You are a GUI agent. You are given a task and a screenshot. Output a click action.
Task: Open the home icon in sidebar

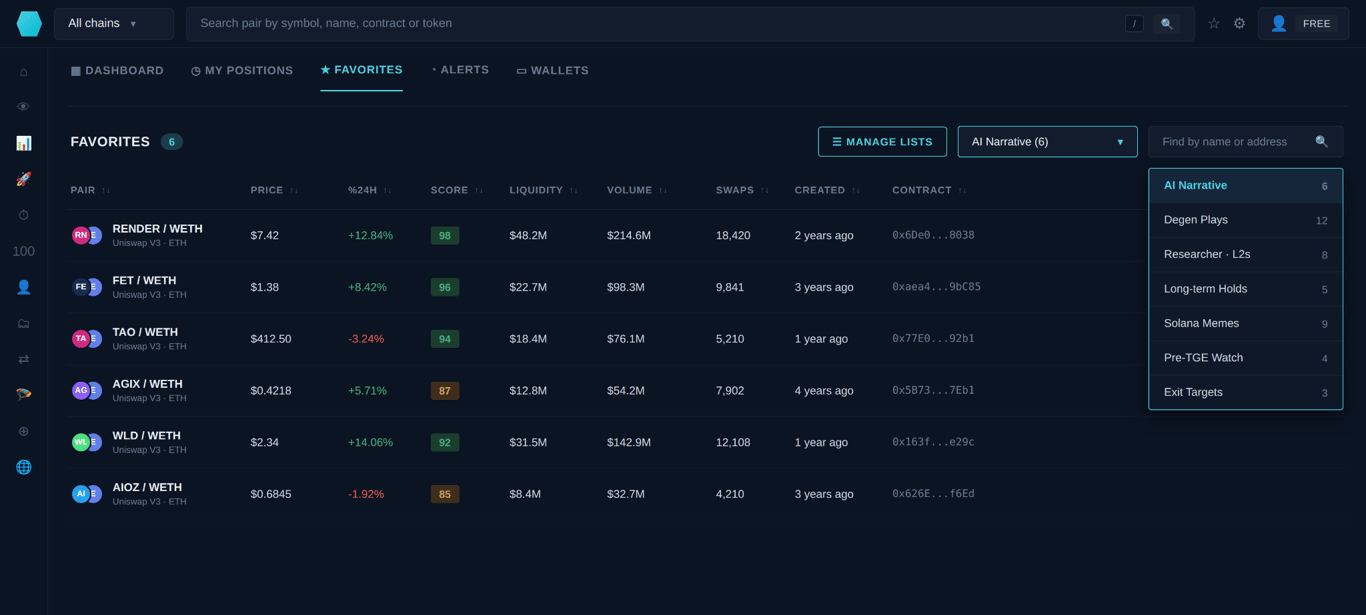[23, 71]
